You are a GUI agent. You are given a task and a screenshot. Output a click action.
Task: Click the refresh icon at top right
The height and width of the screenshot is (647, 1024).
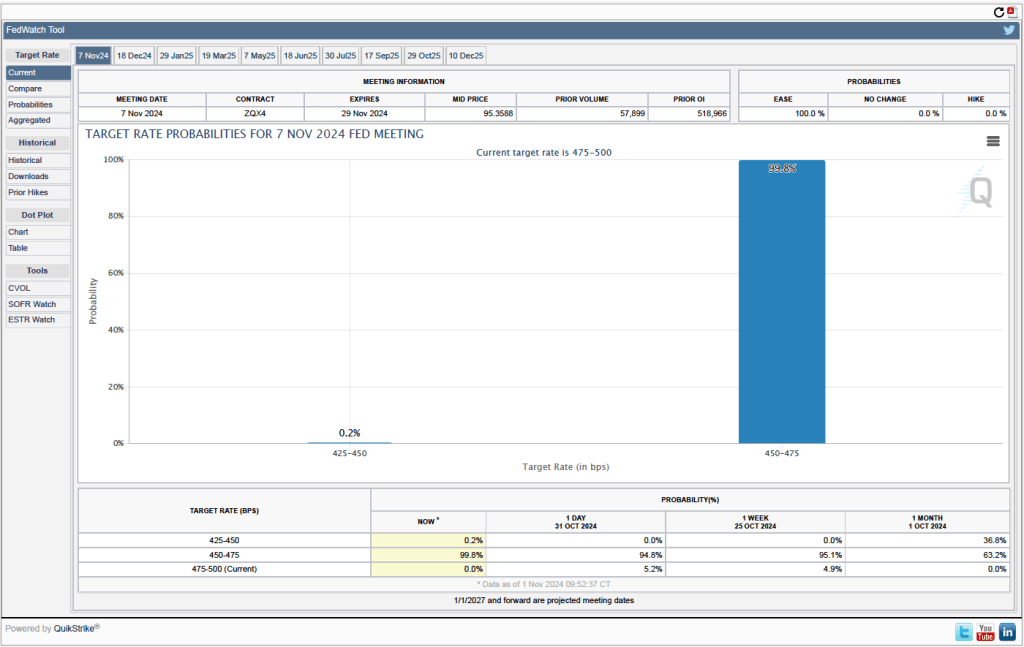(x=998, y=12)
